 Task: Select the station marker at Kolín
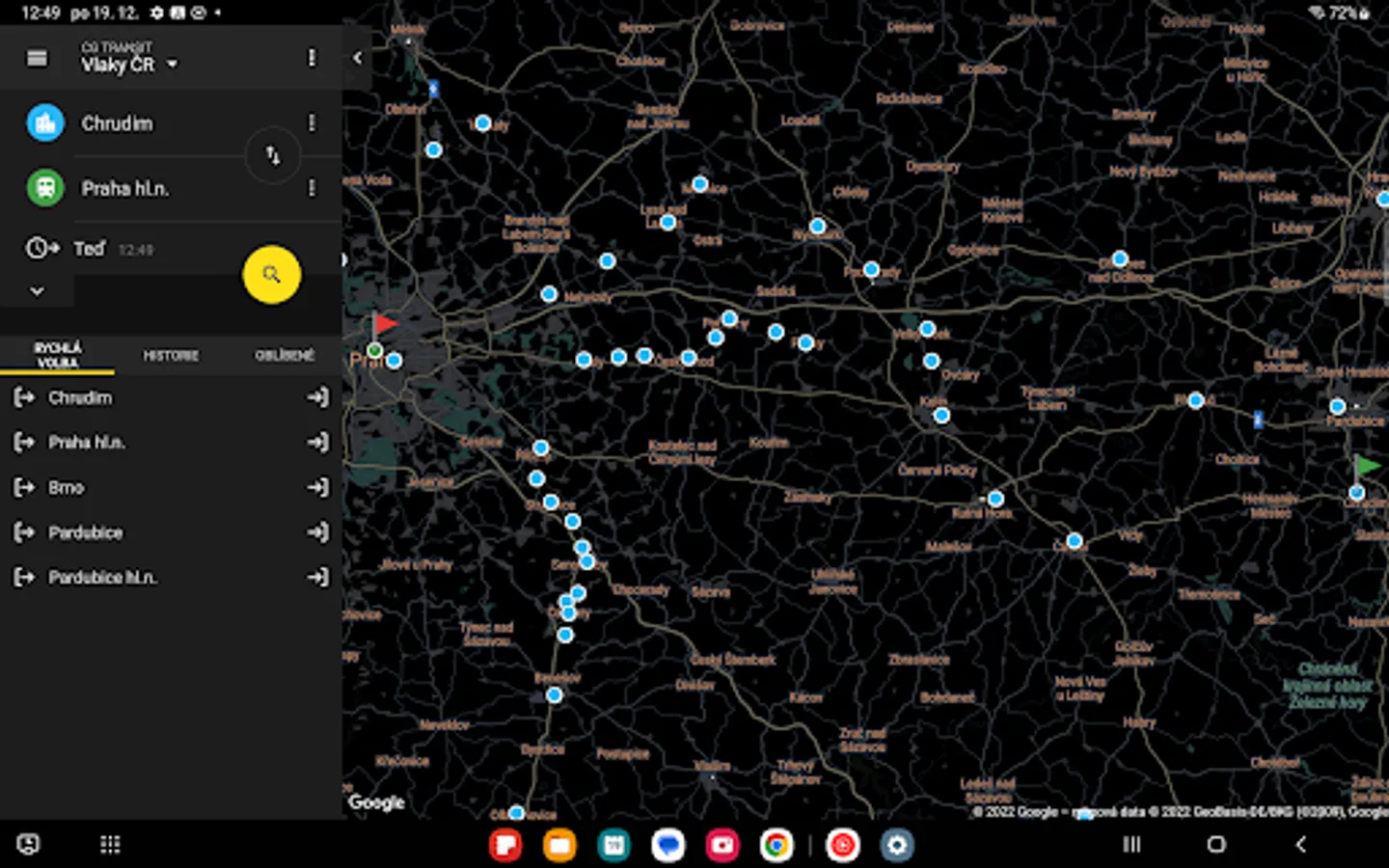pos(941,416)
